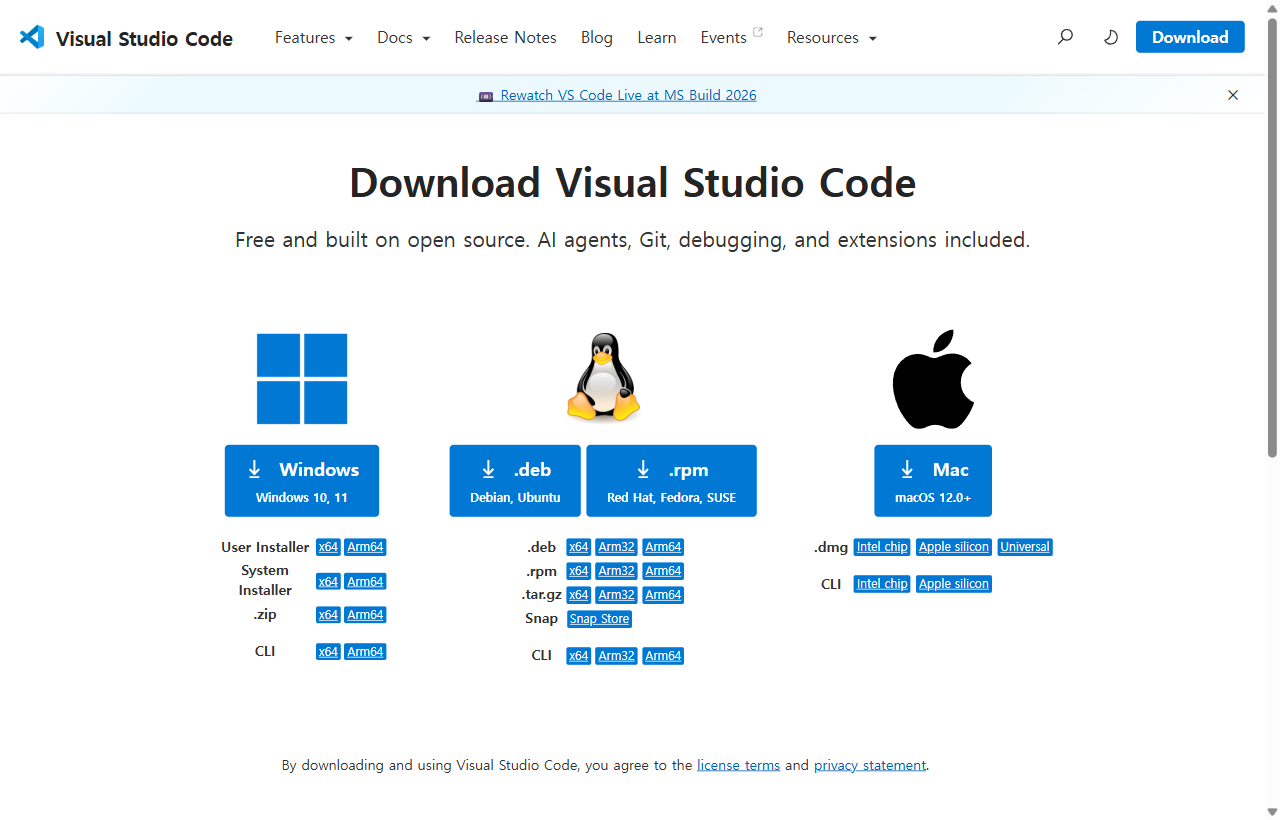Click the scrollbar up arrow
1280x820 pixels.
pos(1272,9)
